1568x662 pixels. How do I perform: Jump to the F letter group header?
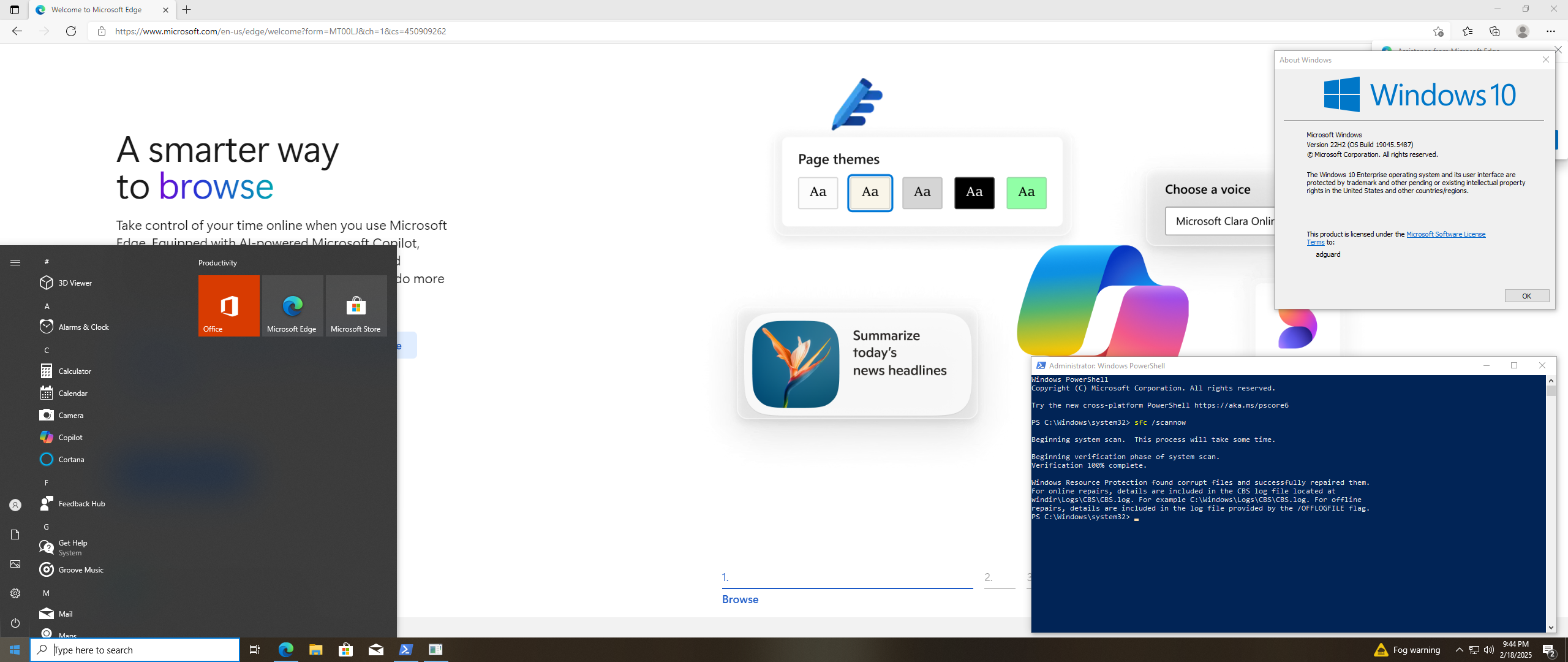click(x=47, y=482)
